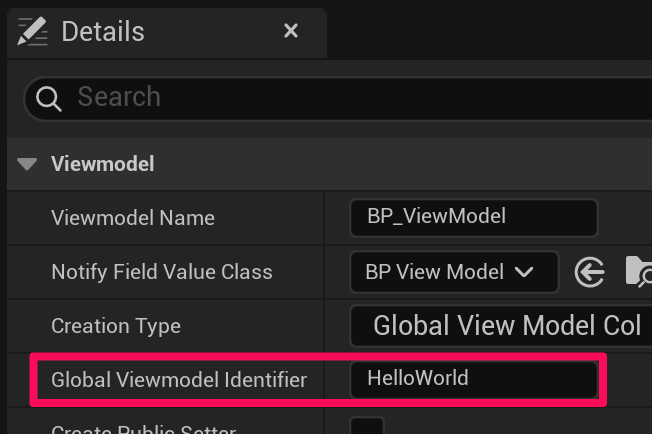Click the Global Viewmodel Identifier label
652x434 pixels.
tap(179, 379)
